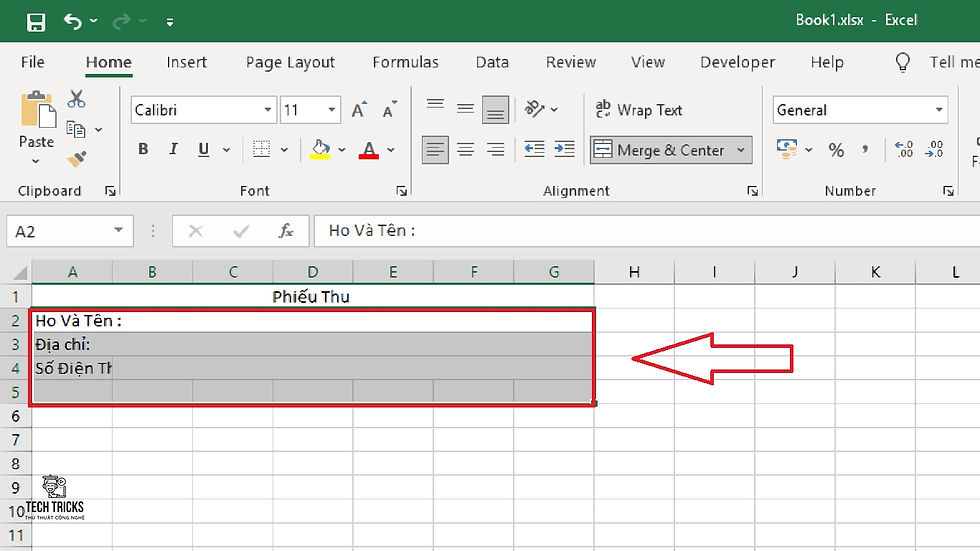Image resolution: width=980 pixels, height=551 pixels.
Task: Click the Redo arrow icon
Action: tap(121, 22)
